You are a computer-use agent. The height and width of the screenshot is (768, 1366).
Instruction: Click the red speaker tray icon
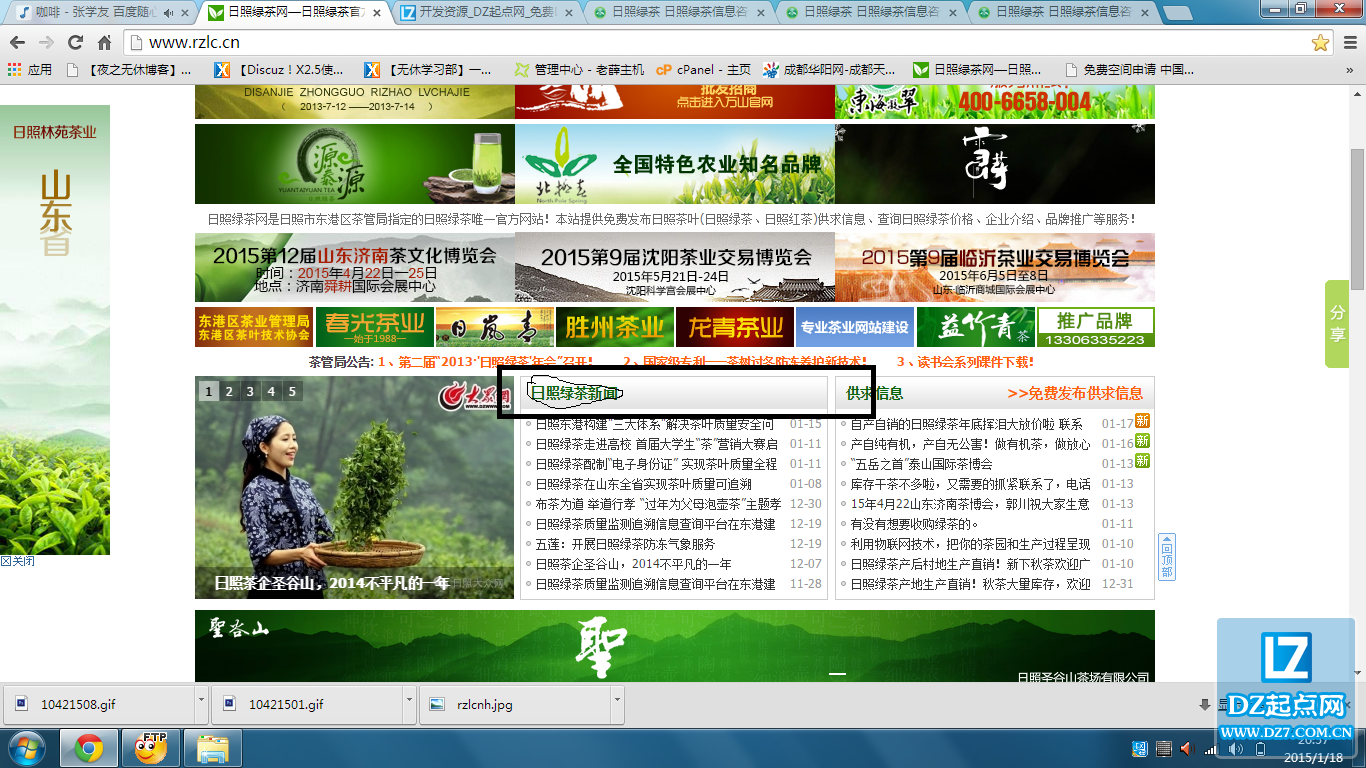point(1187,748)
